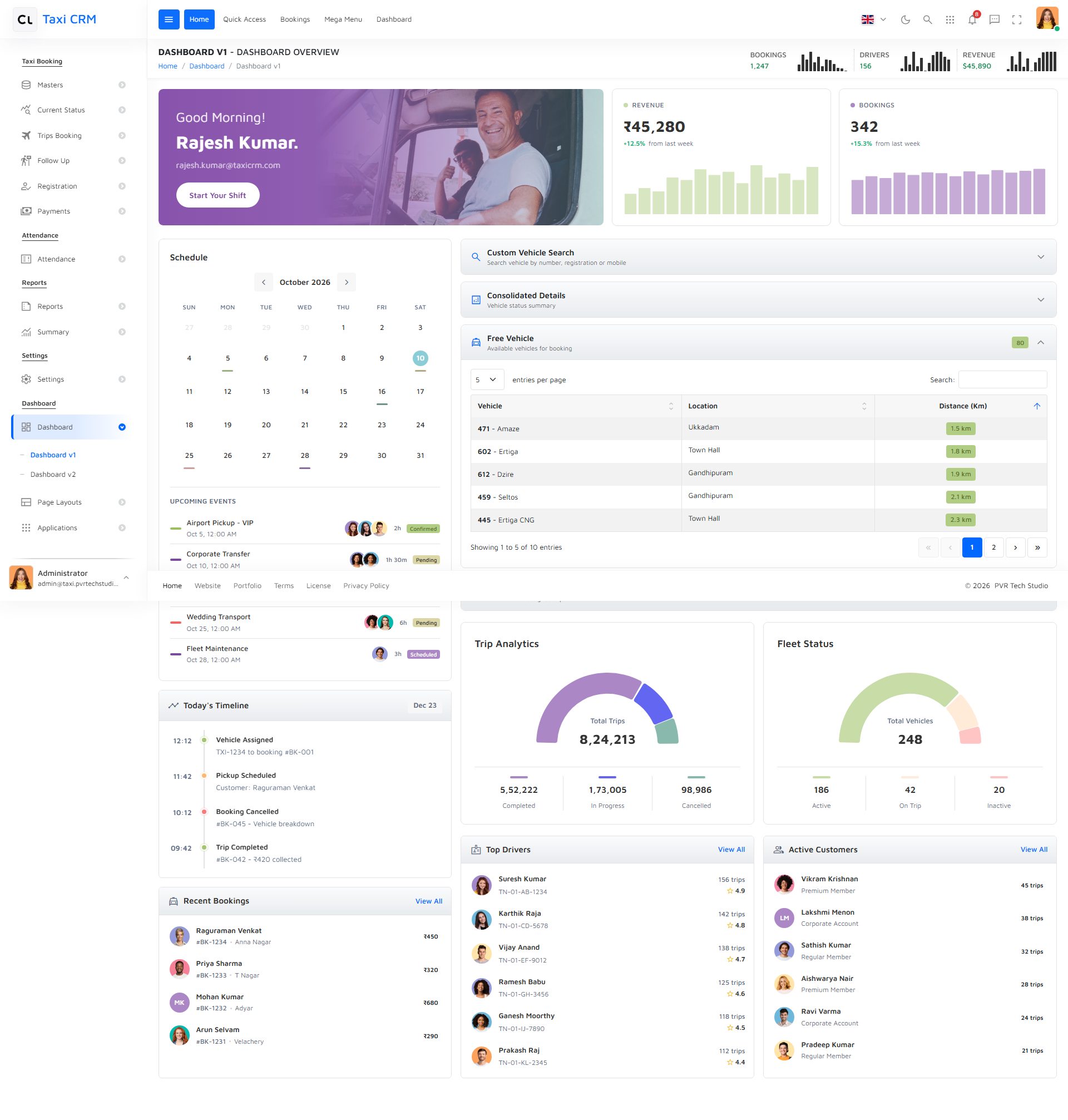Toggle fullscreen mode icon
Viewport: 1068px width, 1120px height.
[x=1017, y=20]
